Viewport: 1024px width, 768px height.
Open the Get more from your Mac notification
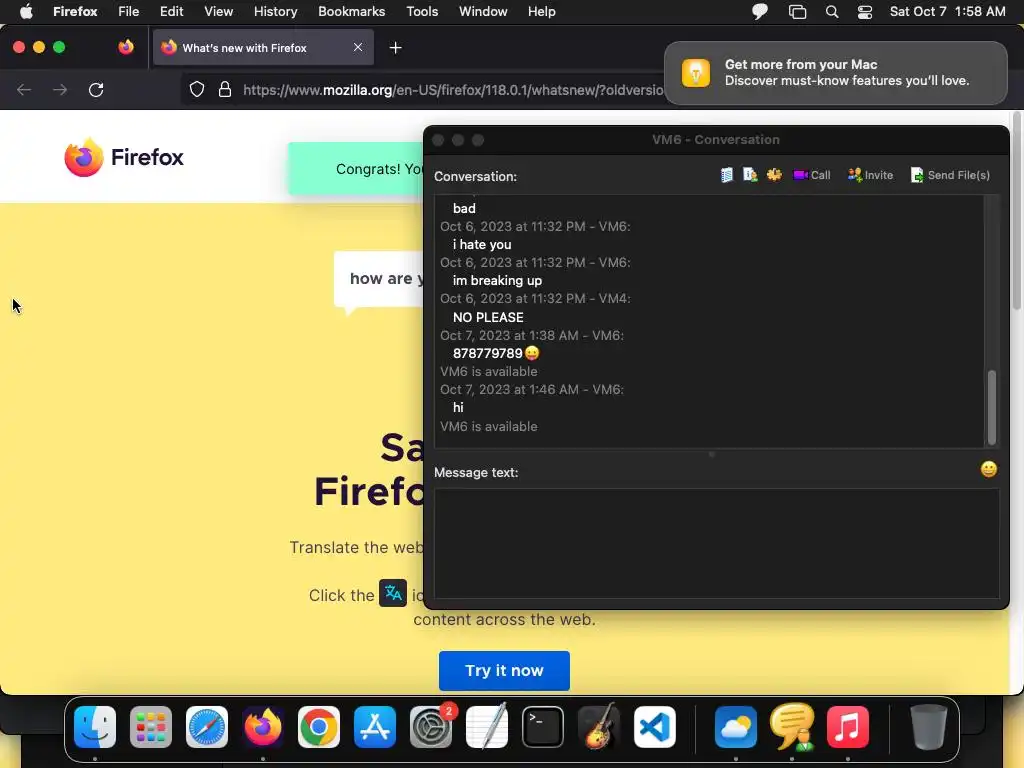[x=835, y=72]
